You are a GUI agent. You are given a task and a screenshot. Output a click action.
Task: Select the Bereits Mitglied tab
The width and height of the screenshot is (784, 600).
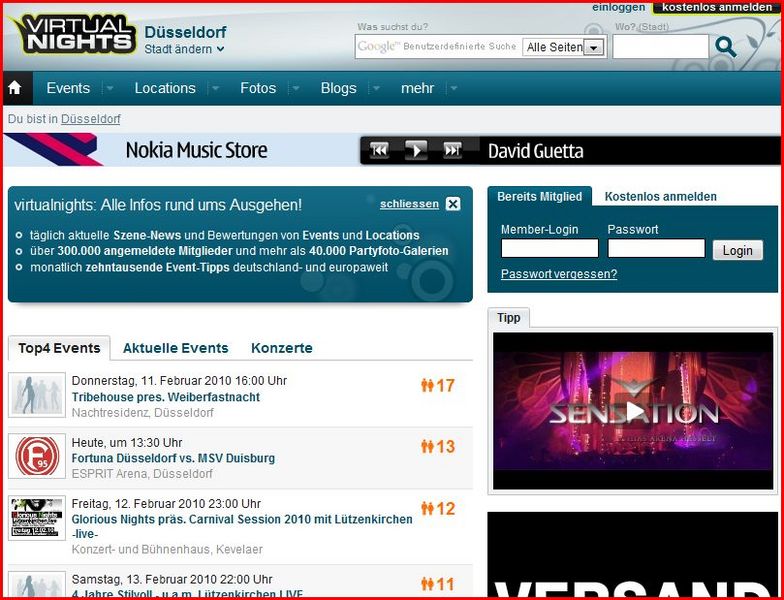[x=540, y=196]
